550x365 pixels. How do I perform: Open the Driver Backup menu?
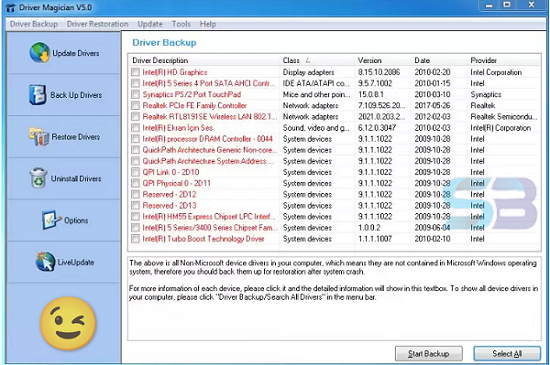34,24
